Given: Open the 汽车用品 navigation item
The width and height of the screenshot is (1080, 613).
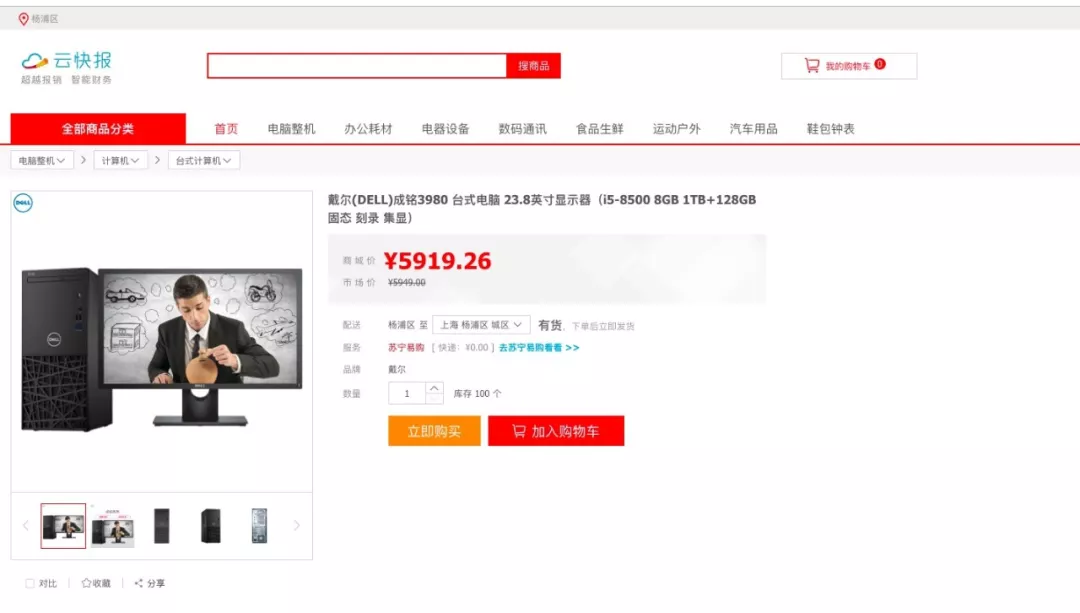Looking at the screenshot, I should tap(754, 129).
